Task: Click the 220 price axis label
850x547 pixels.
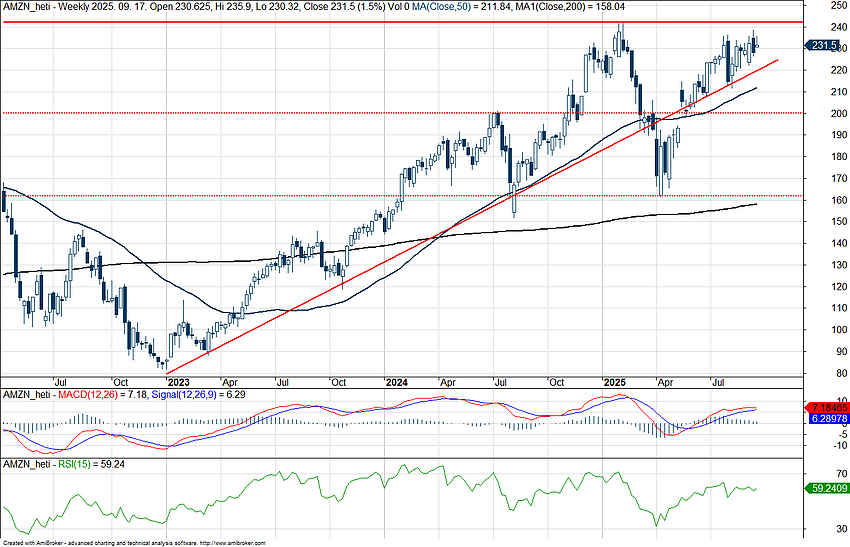Action: pyautogui.click(x=839, y=70)
